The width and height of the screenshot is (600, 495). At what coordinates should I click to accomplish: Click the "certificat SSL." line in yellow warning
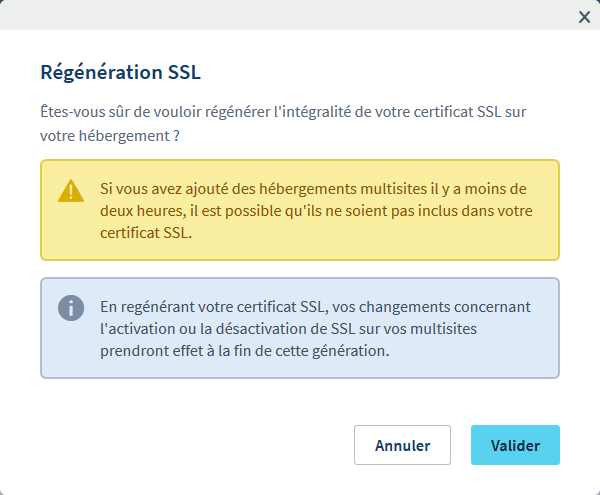coord(144,232)
